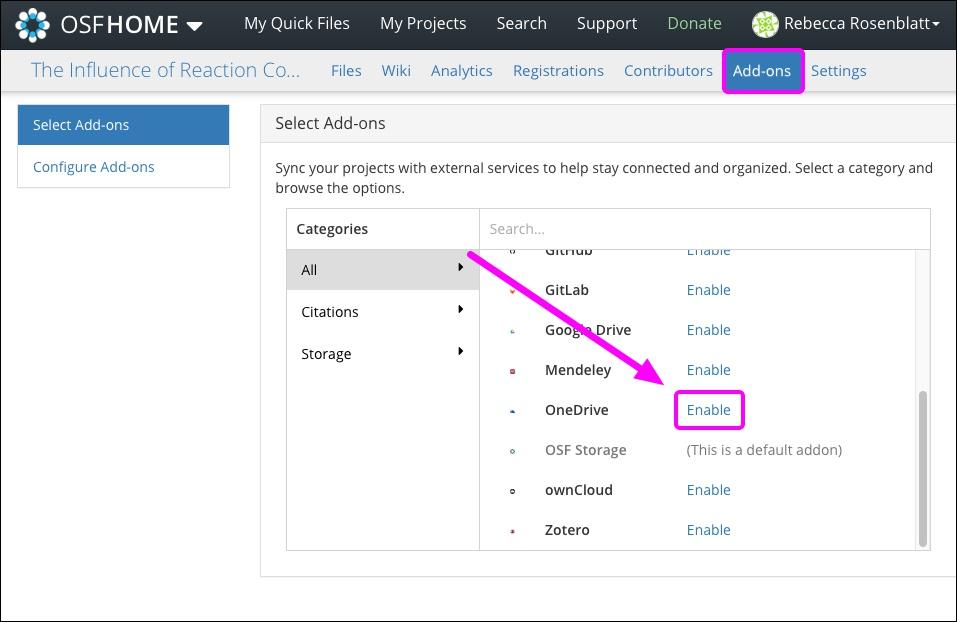Click the ownCloud add-on icon
This screenshot has width=957, height=622.
[514, 490]
